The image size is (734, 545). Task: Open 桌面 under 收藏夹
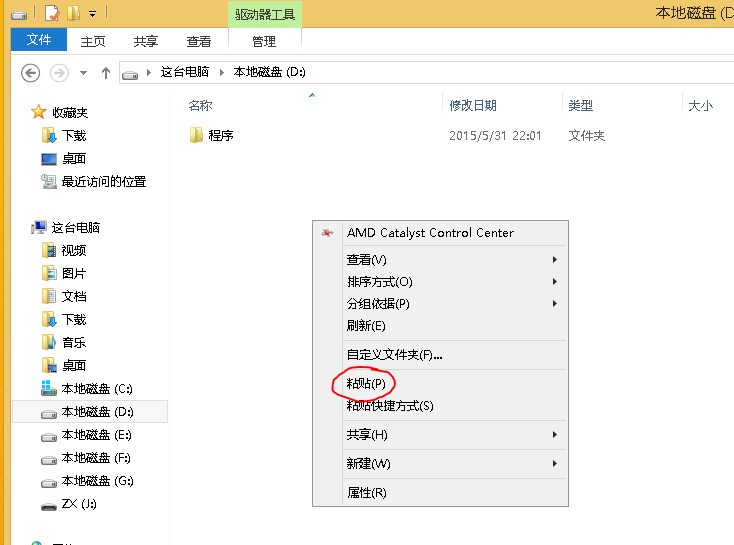(64, 159)
